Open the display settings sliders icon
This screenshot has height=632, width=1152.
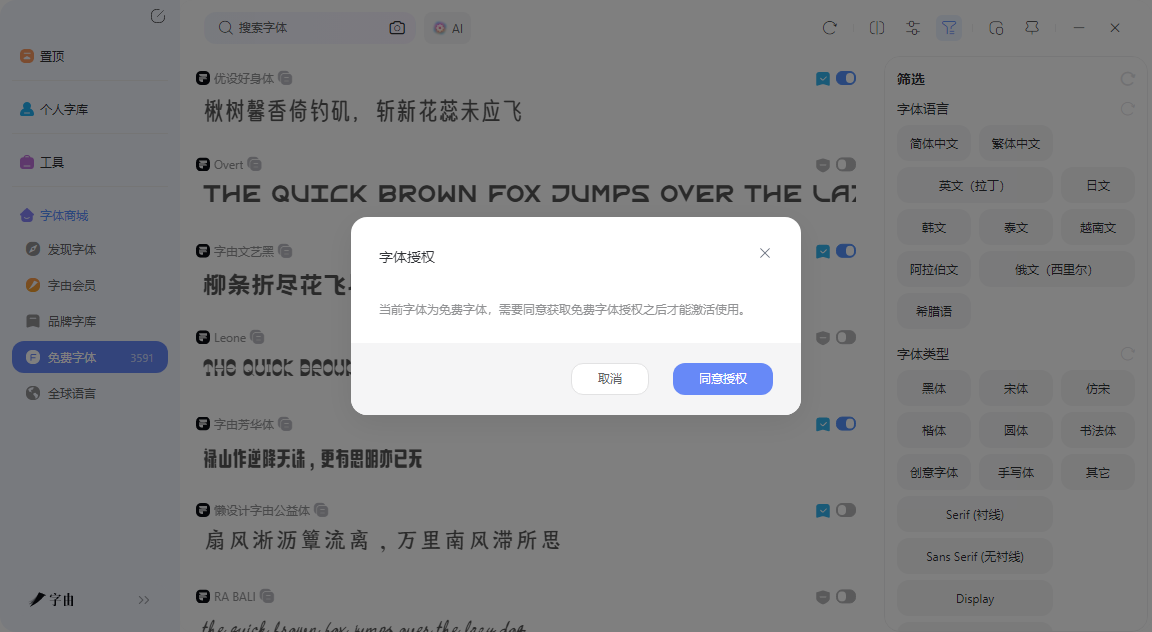coord(912,28)
